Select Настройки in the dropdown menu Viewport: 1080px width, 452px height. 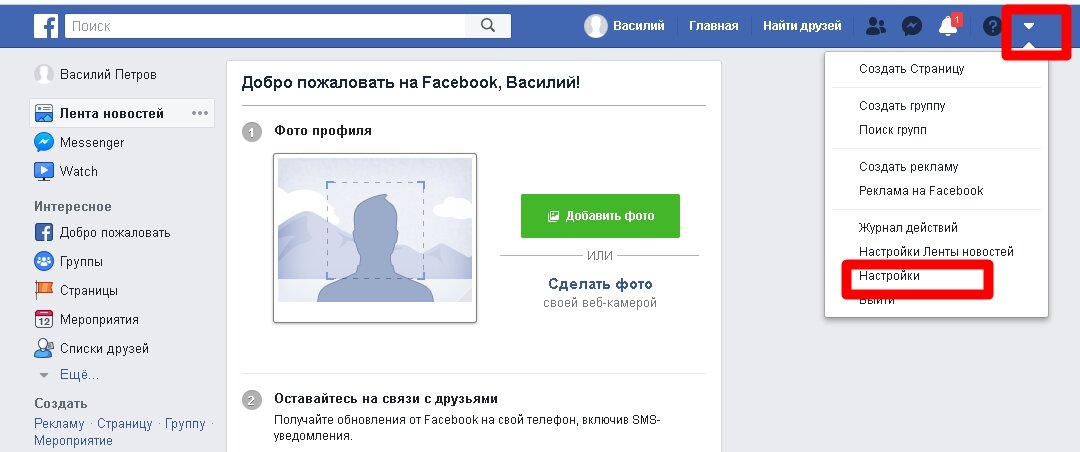coord(889,276)
